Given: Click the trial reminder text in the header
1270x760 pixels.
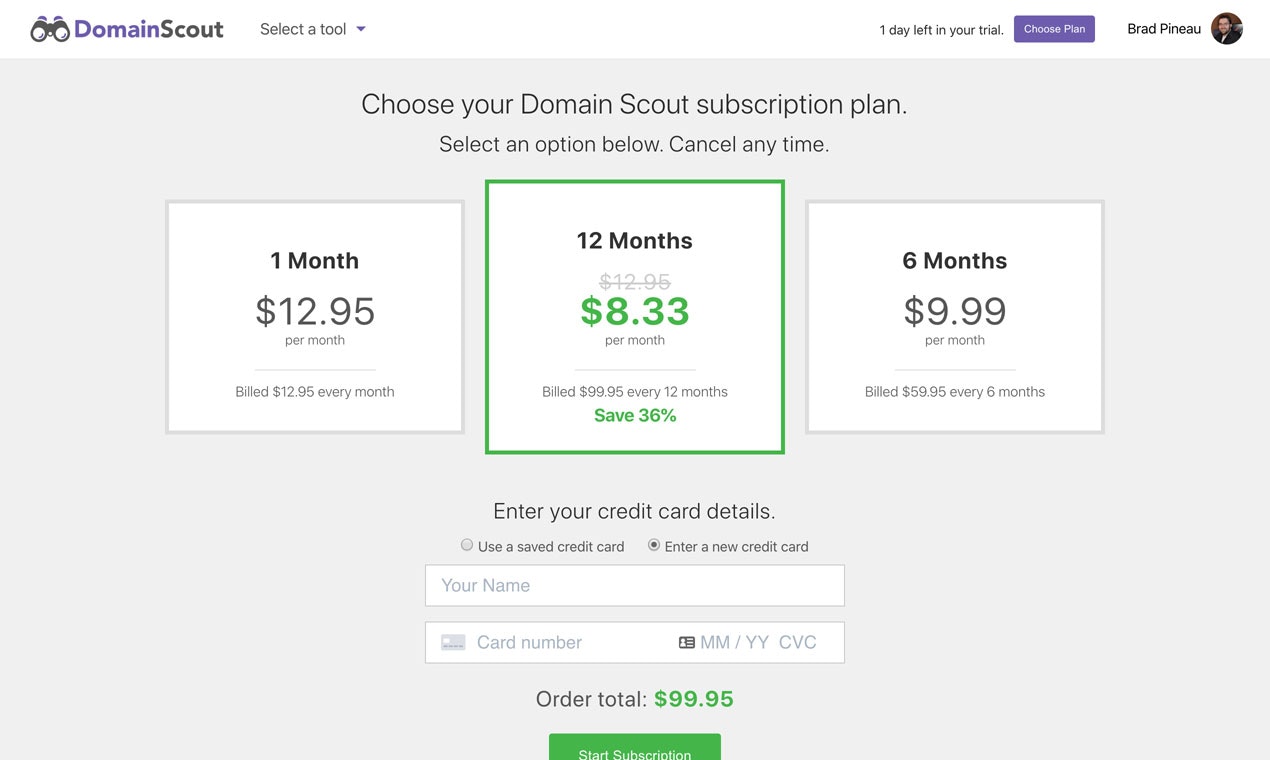Looking at the screenshot, I should [x=941, y=30].
